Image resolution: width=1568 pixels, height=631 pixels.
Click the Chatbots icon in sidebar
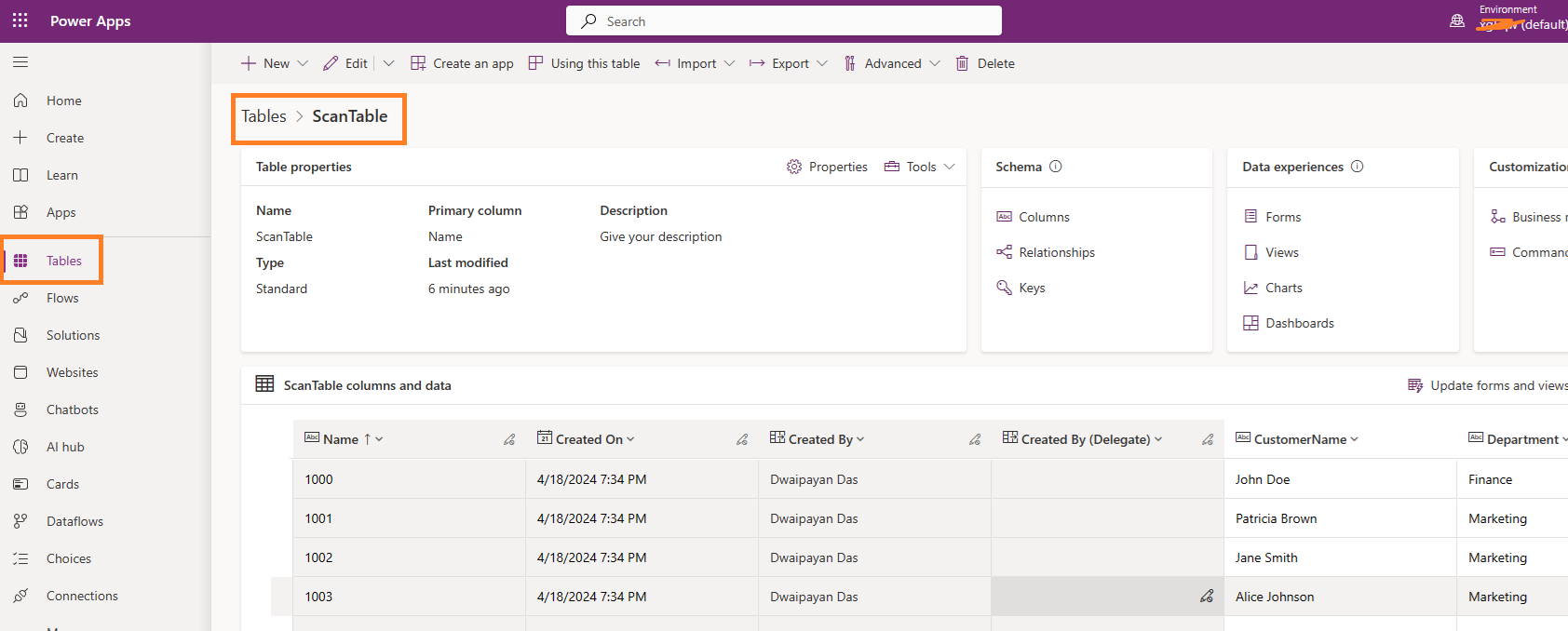(x=20, y=409)
